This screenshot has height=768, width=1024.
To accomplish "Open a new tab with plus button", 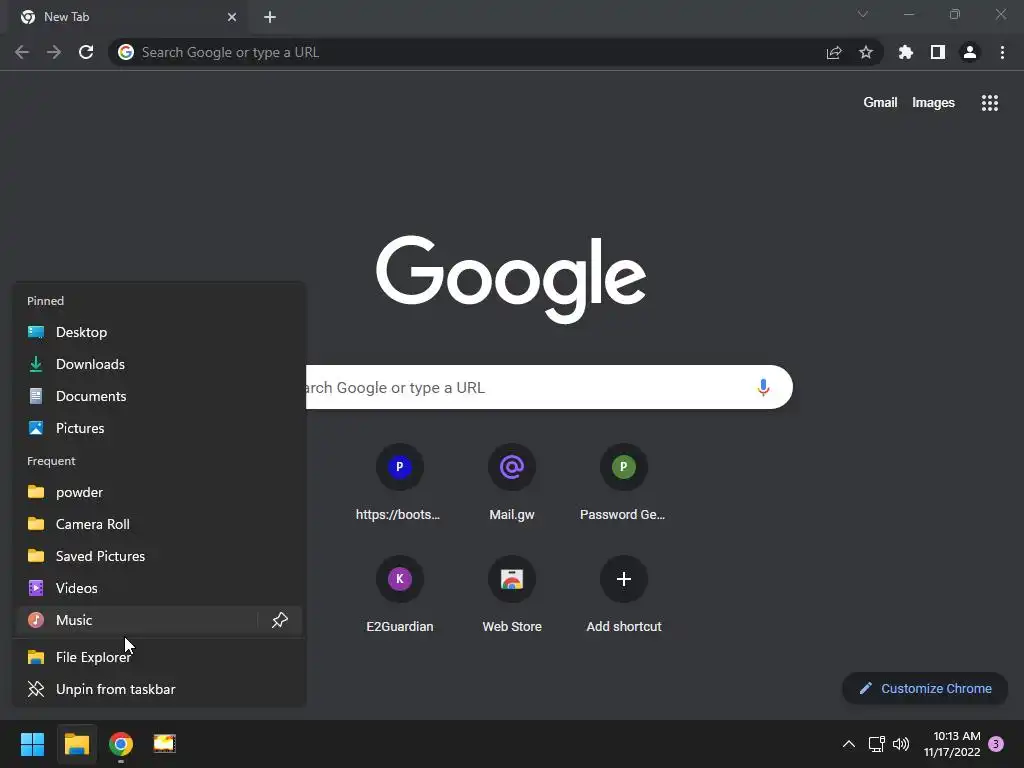I will click(x=270, y=17).
